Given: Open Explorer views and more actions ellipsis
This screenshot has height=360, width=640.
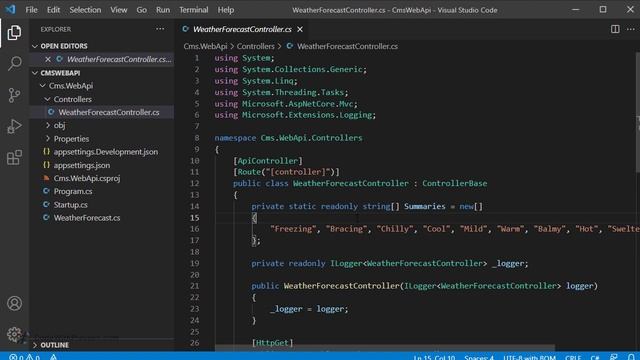Looking at the screenshot, I should point(160,29).
